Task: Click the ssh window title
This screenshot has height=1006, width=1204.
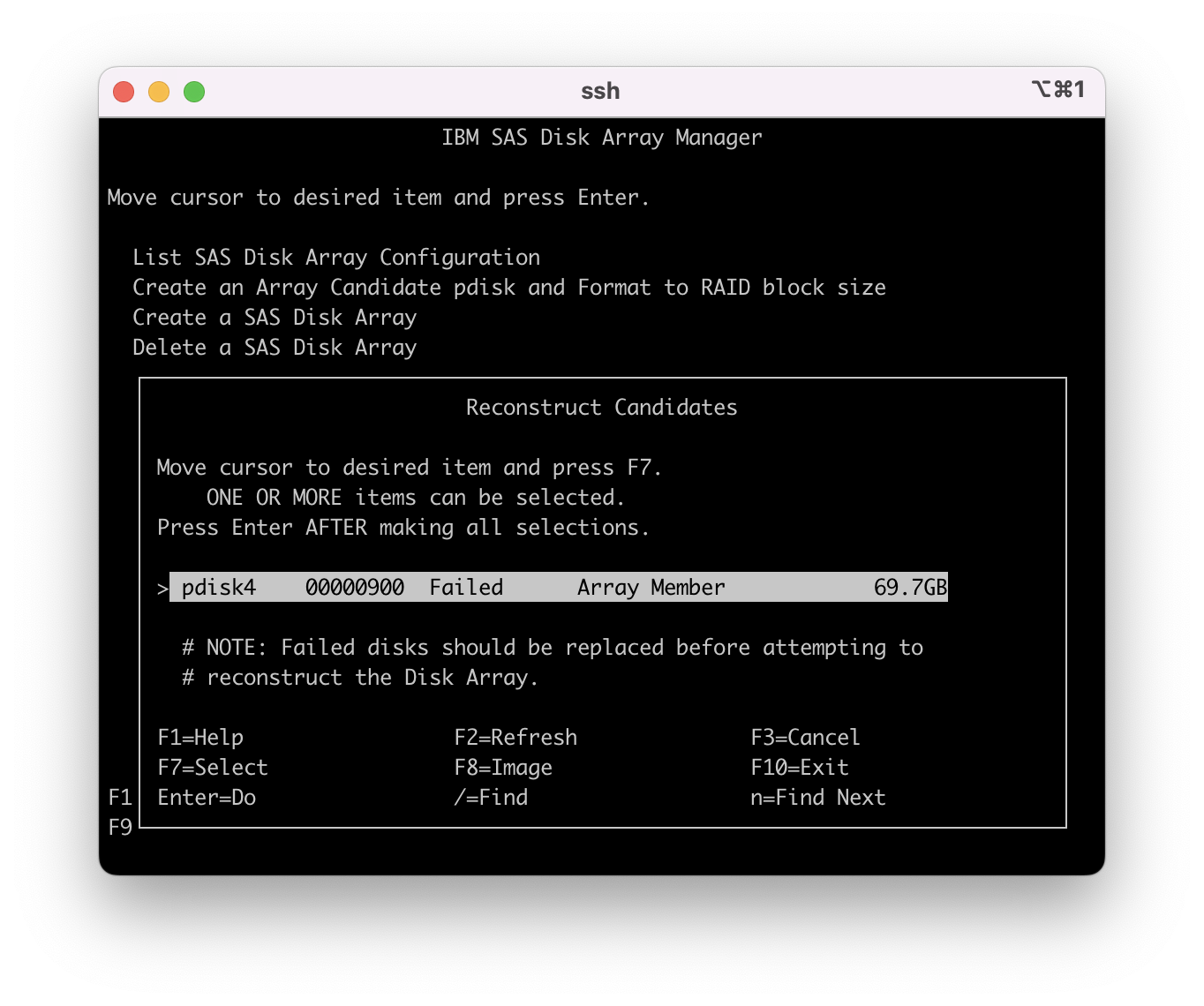Action: point(600,92)
